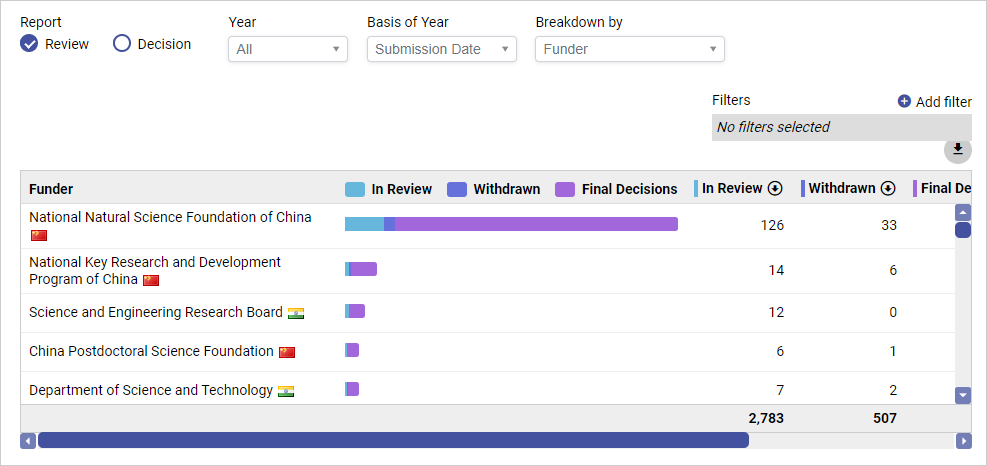Click the horizontal scrollbar thumb
987x466 pixels.
point(393,440)
